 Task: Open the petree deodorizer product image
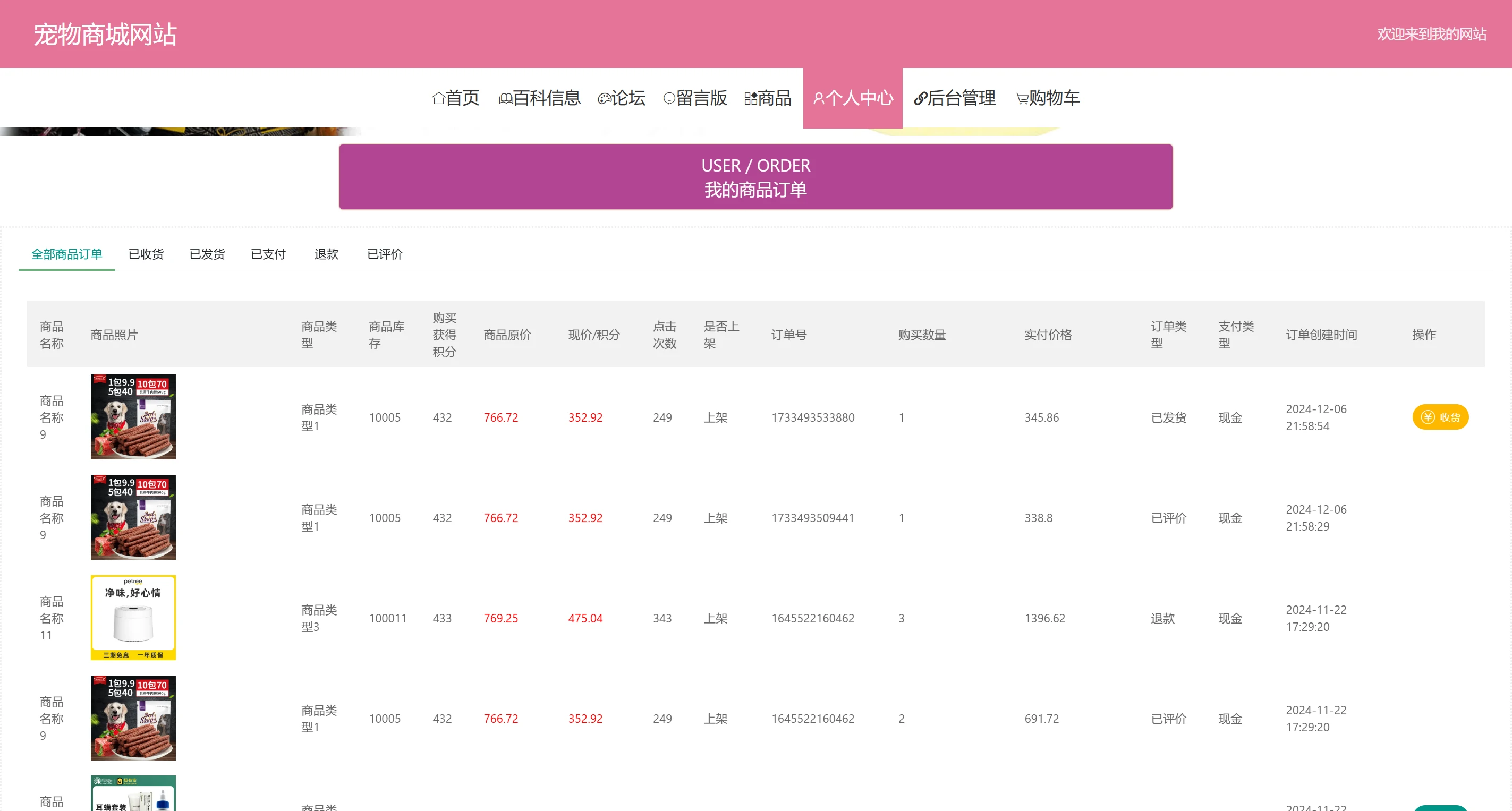133,617
